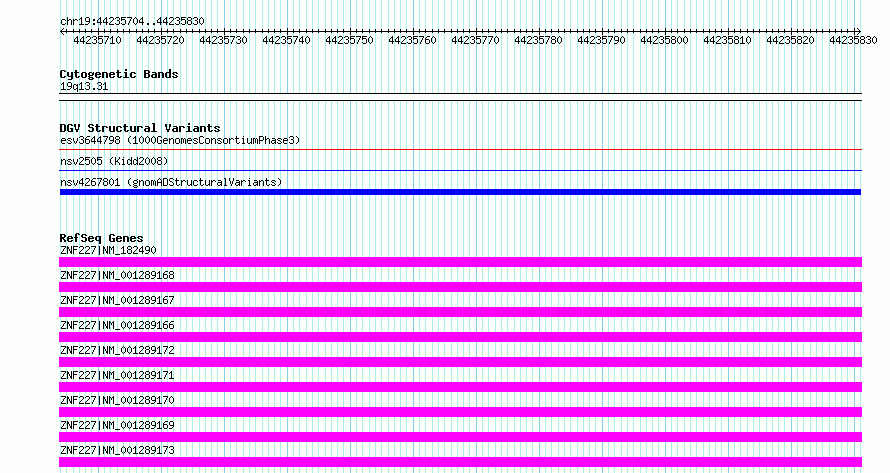Image resolution: width=890 pixels, height=473 pixels.
Task: Click the DGV Structural Variants track title
Action: [140, 128]
